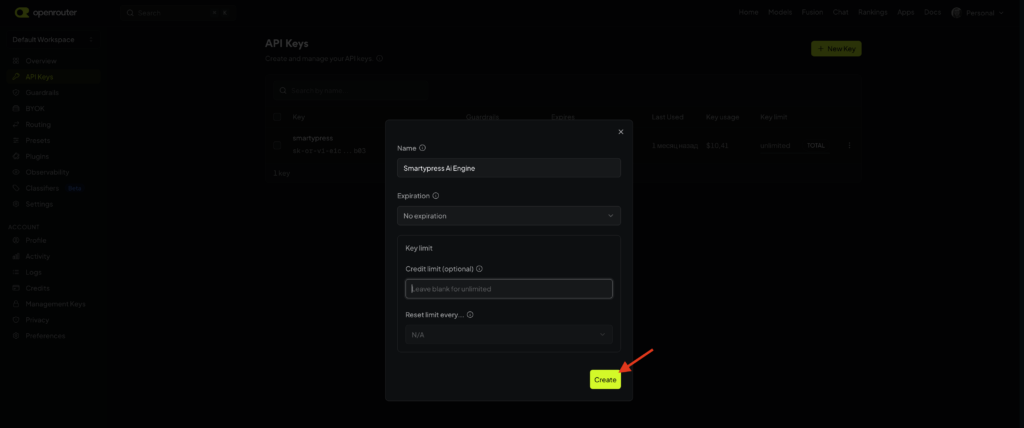Image resolution: width=1024 pixels, height=428 pixels.
Task: Open the three-dot menu for smartypress key
Action: [x=849, y=145]
